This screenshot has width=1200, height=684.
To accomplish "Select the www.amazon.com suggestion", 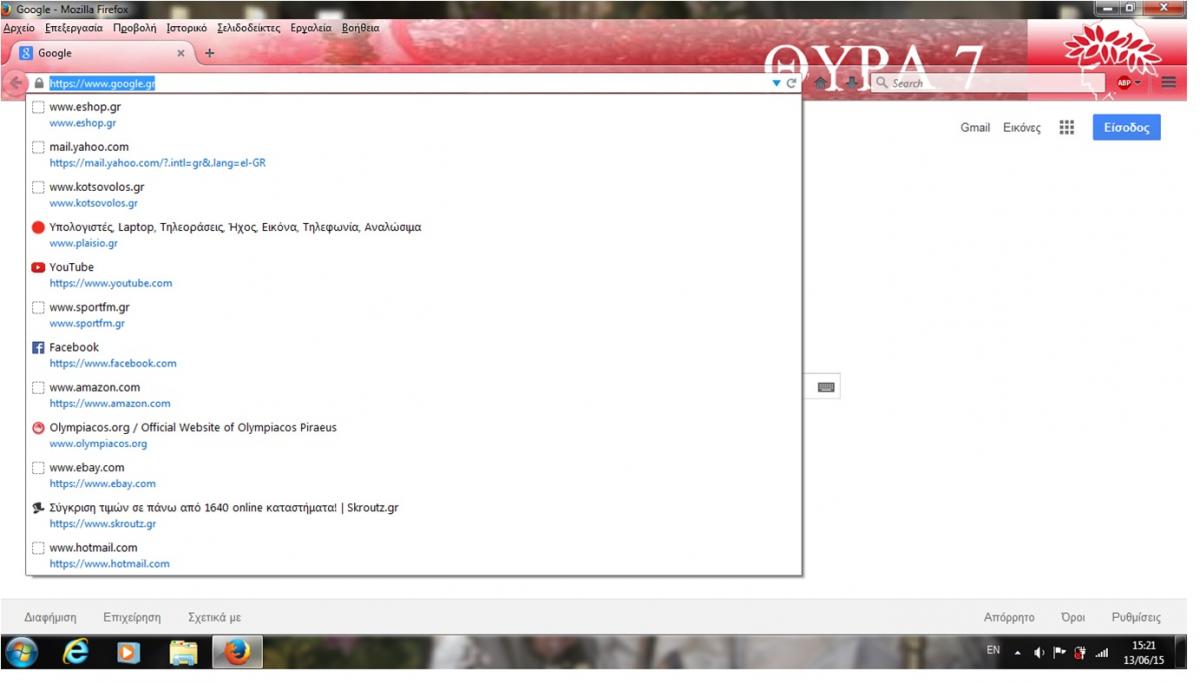I will point(414,395).
